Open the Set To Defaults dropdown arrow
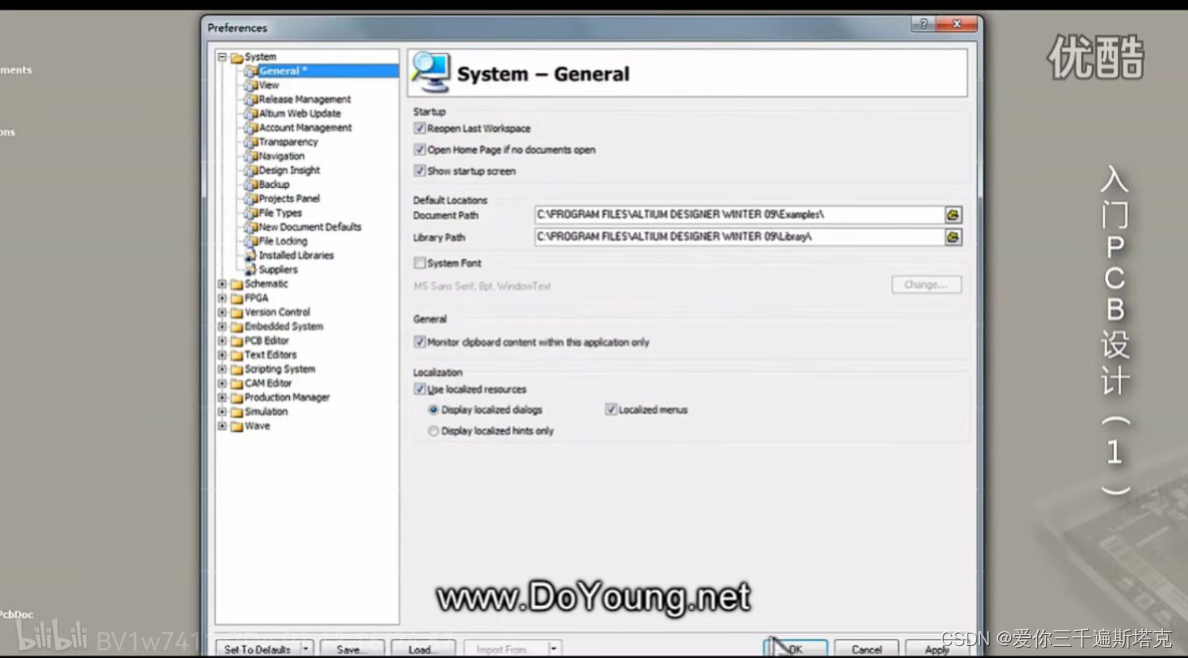The image size is (1188, 658). pos(306,649)
